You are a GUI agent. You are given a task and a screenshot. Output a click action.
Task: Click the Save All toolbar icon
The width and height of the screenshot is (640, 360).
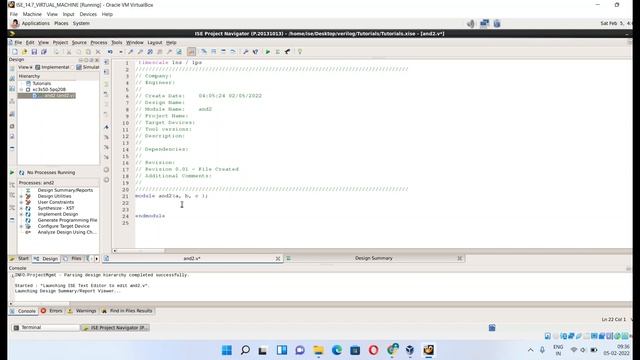tap(44, 52)
